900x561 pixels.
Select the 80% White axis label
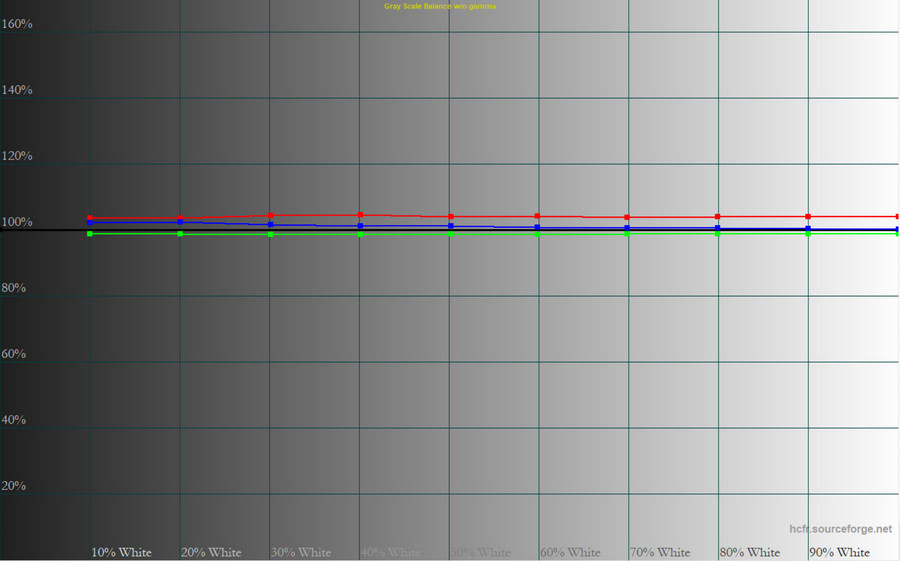tap(749, 552)
